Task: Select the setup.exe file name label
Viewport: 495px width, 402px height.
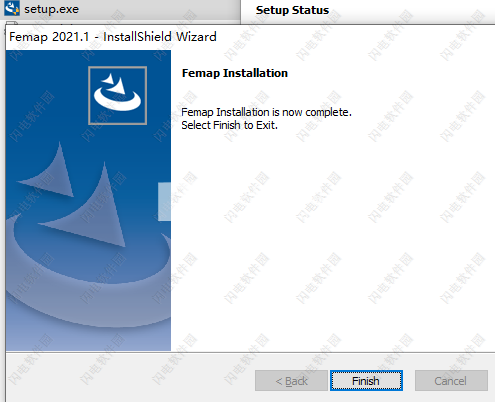Action: point(51,9)
